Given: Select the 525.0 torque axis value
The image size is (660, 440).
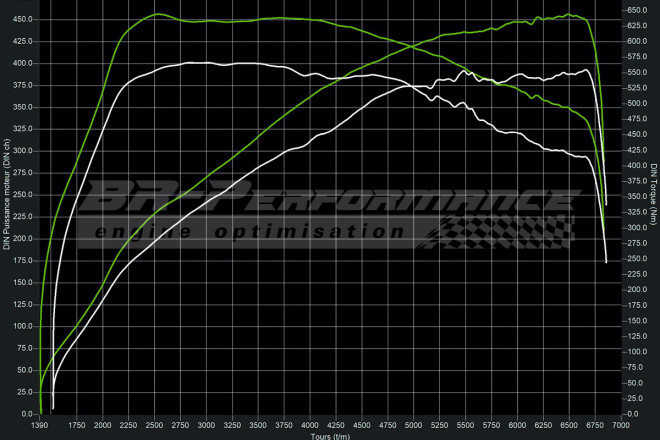Looking at the screenshot, I should (x=637, y=88).
